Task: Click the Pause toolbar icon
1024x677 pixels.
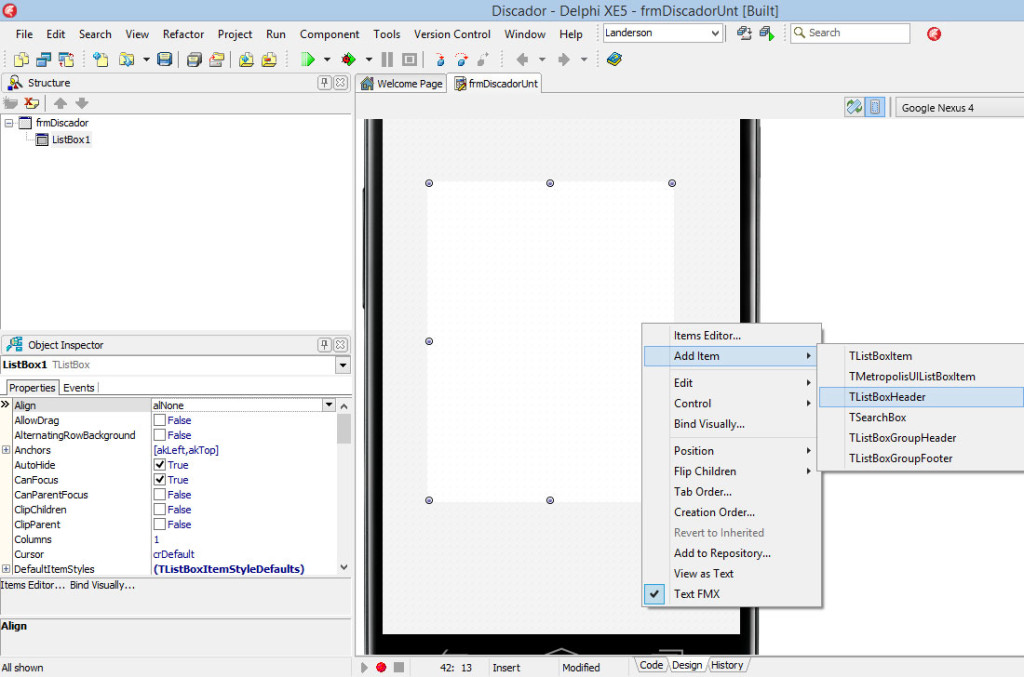Action: [387, 59]
